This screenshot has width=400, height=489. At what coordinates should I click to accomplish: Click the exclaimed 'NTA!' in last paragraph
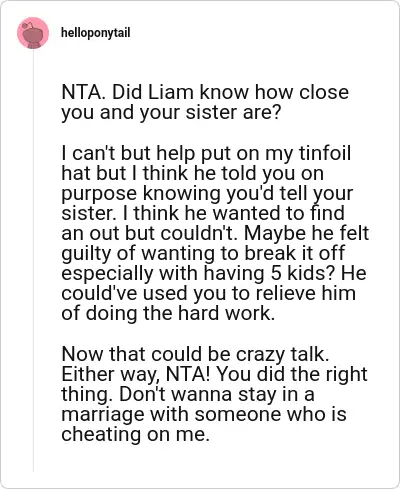coord(188,374)
